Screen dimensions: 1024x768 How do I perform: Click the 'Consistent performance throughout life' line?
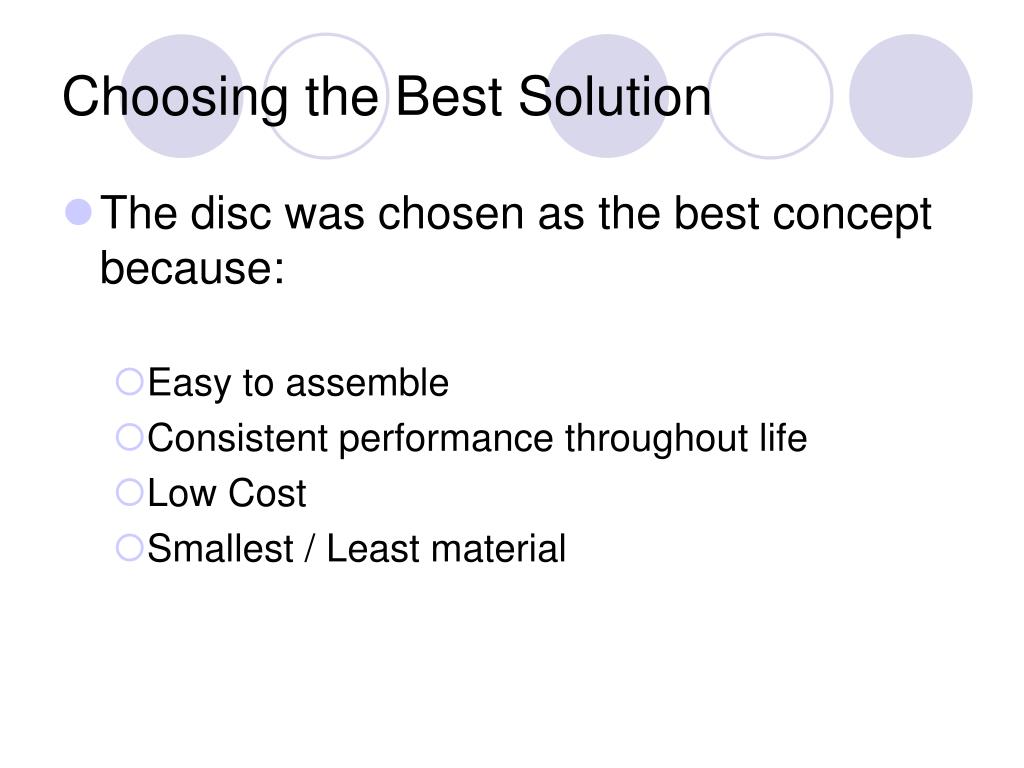pos(477,438)
